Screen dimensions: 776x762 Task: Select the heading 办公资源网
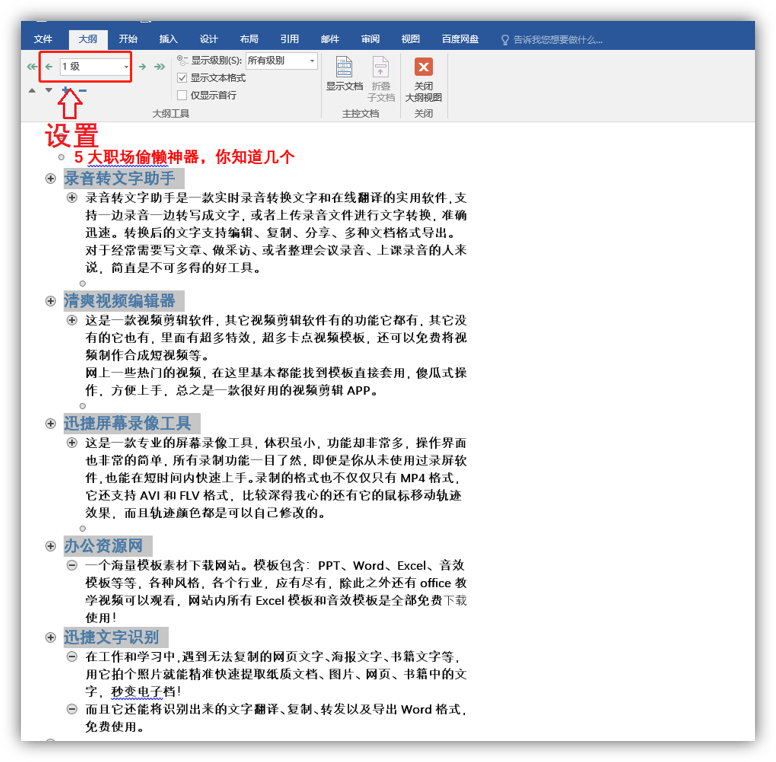pyautogui.click(x=103, y=546)
